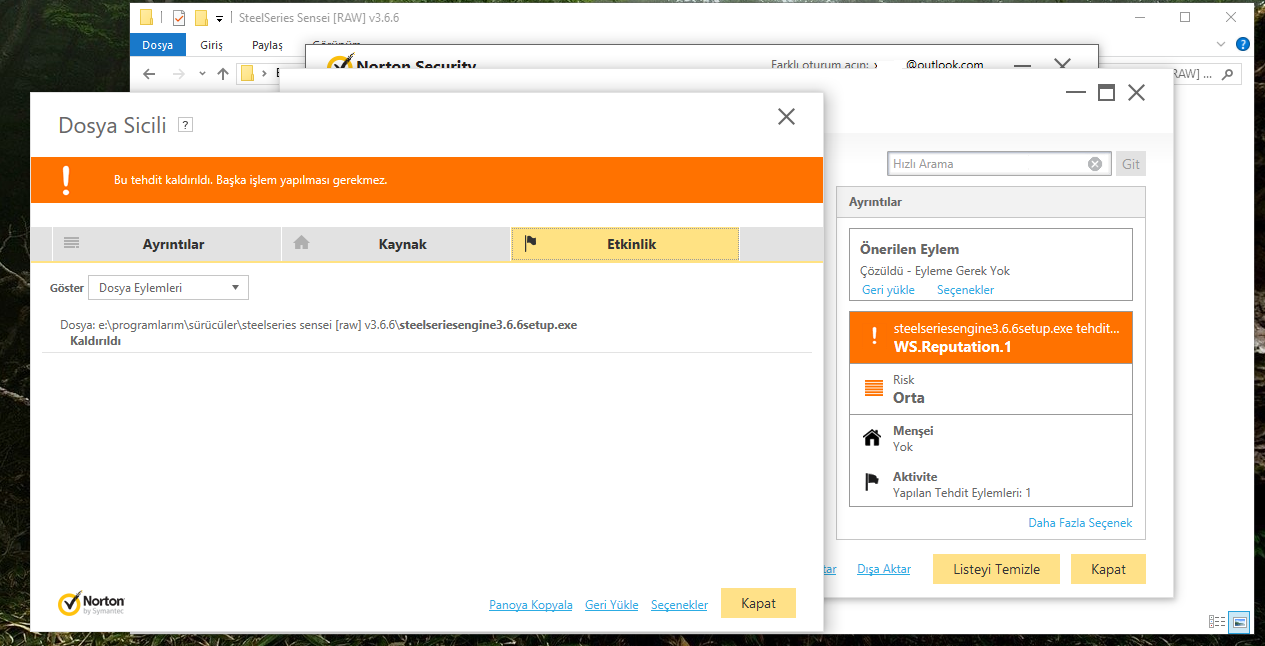Click properties checkmark icon in Explorer title bar
1265x646 pixels.
coord(179,18)
